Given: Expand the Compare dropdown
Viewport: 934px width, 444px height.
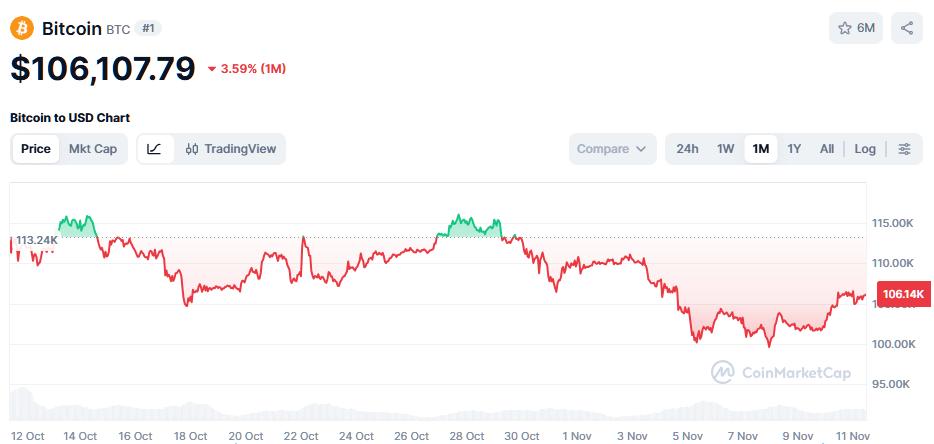Looking at the screenshot, I should pyautogui.click(x=612, y=149).
